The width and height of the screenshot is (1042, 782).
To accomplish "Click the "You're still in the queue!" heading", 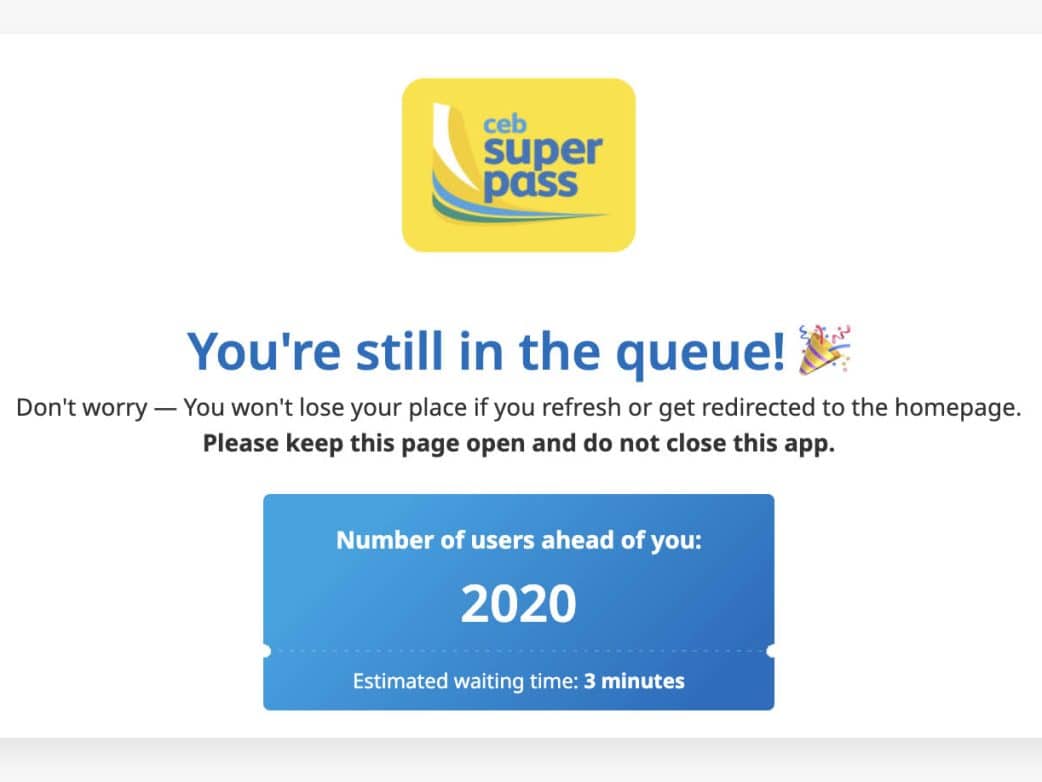I will pos(486,350).
